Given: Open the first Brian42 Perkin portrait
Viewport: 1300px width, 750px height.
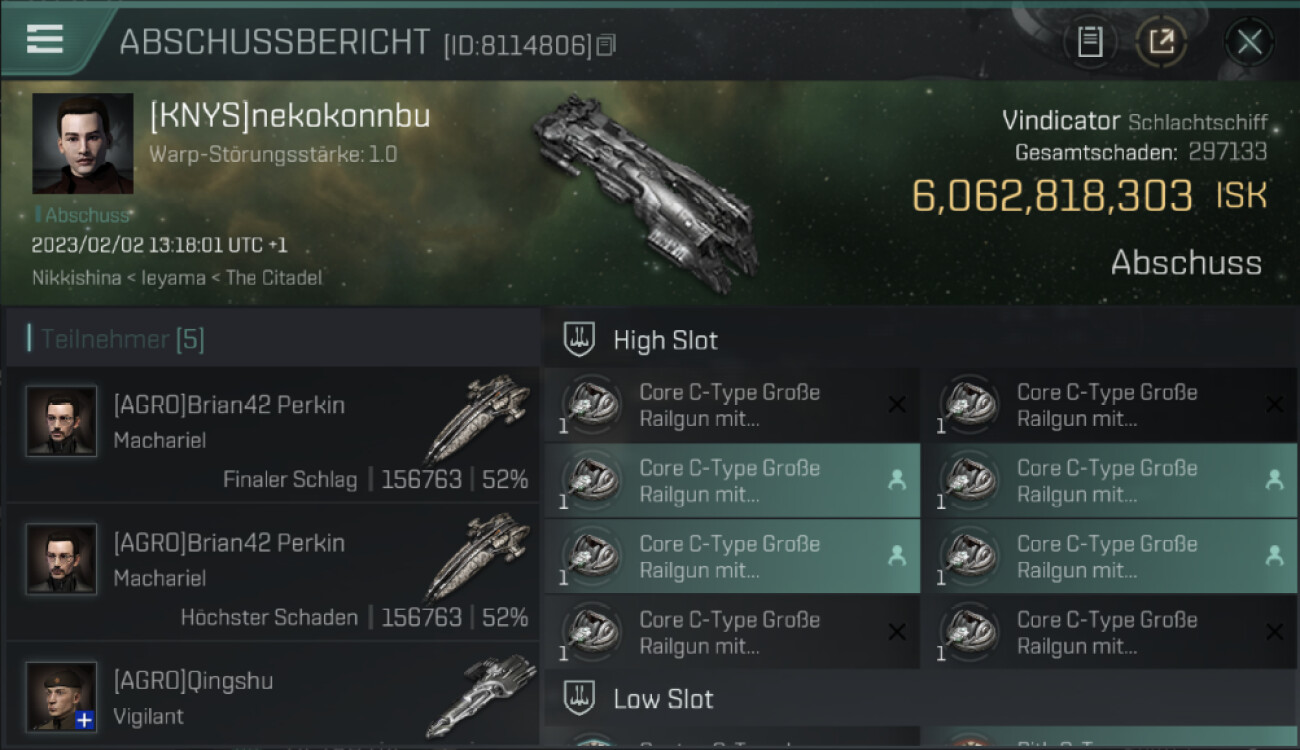Looking at the screenshot, I should pyautogui.click(x=62, y=421).
